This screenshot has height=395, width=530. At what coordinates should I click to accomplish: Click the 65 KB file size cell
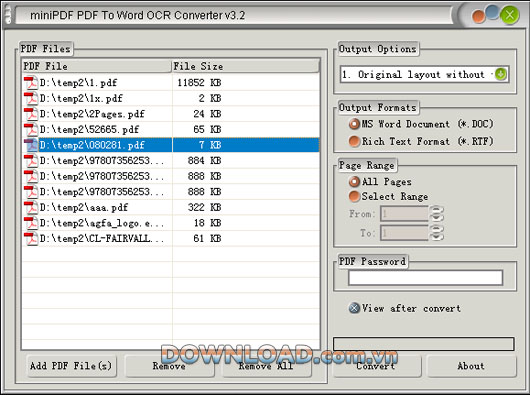[x=208, y=129]
